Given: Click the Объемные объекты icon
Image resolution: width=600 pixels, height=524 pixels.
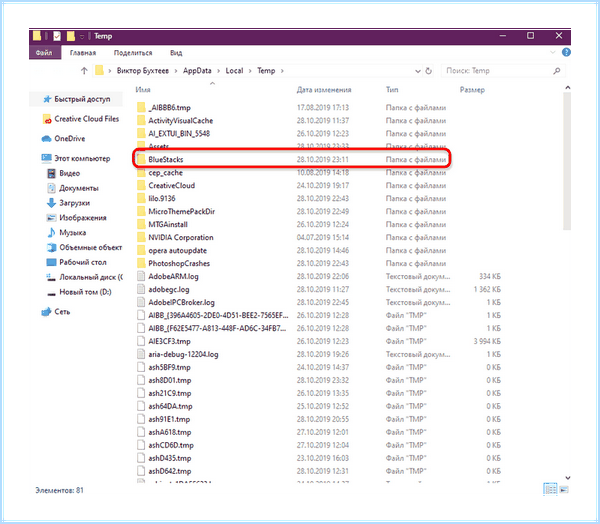Looking at the screenshot, I should 51,247.
